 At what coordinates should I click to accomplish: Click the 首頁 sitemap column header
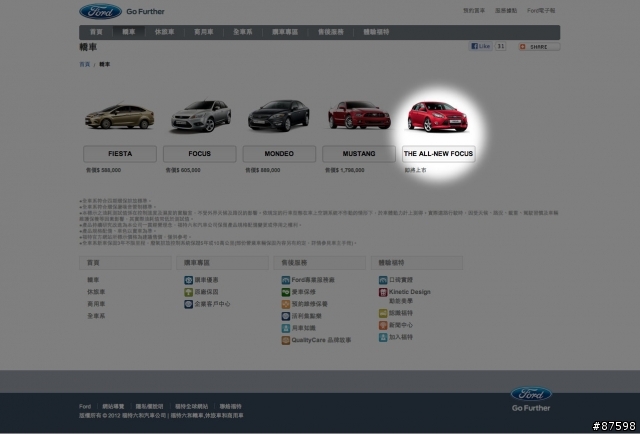(125, 263)
